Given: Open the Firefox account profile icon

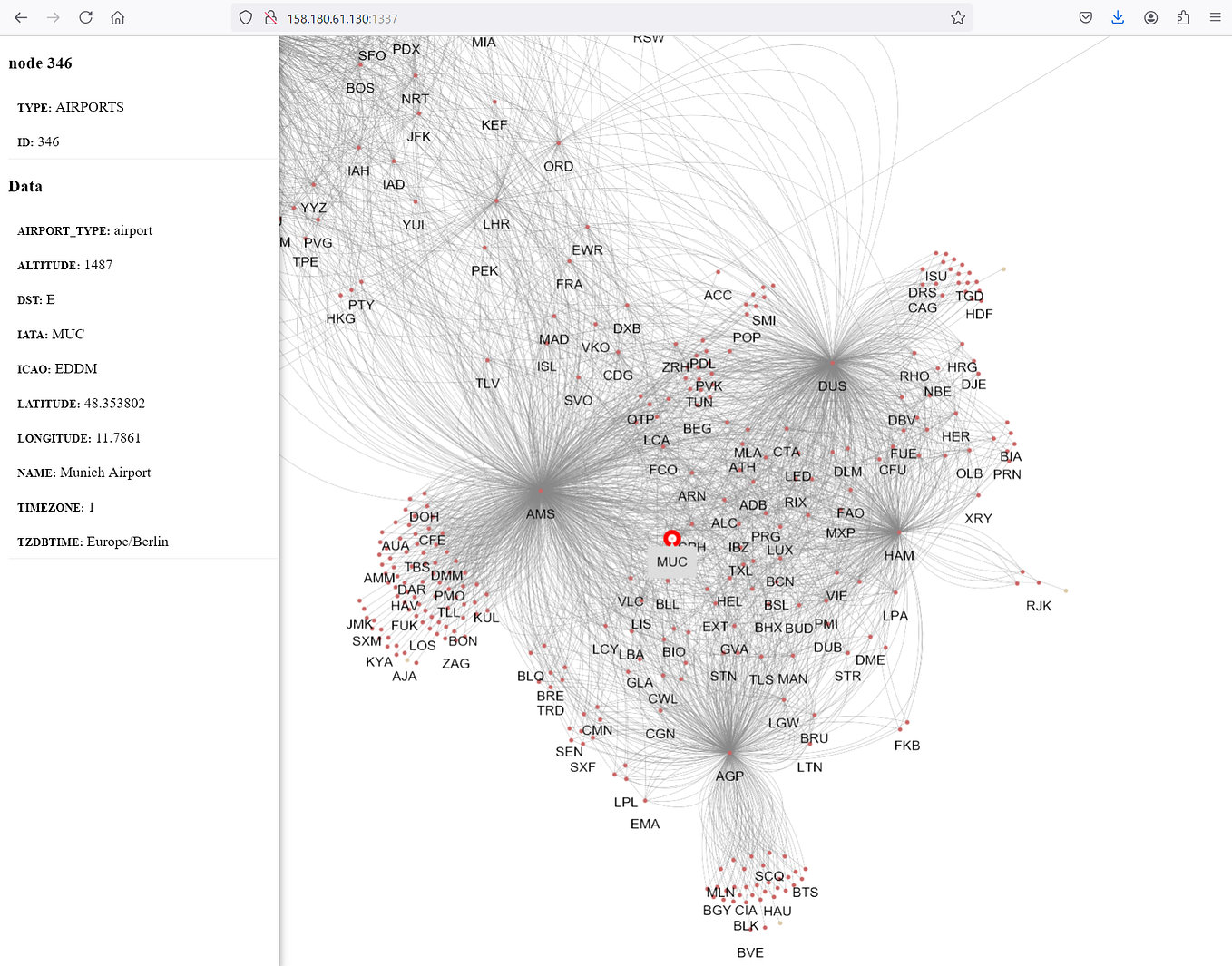Looking at the screenshot, I should [1150, 17].
